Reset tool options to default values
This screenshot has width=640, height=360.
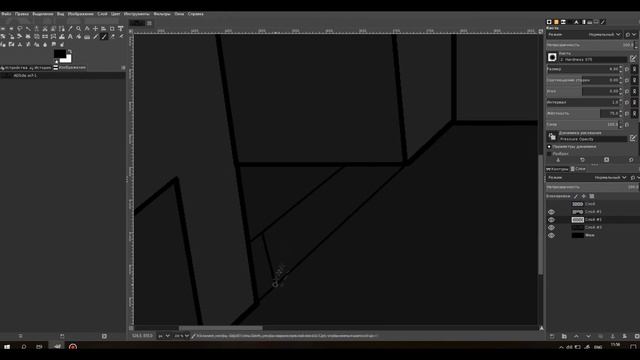(631, 160)
